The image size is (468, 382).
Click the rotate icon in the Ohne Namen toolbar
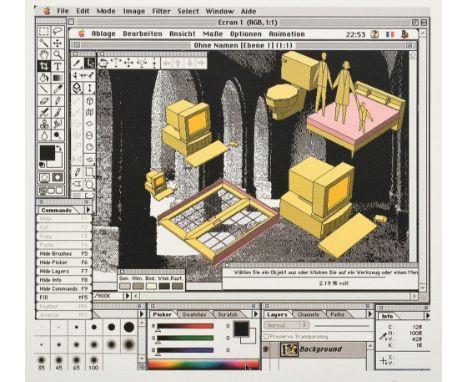pyautogui.click(x=103, y=63)
